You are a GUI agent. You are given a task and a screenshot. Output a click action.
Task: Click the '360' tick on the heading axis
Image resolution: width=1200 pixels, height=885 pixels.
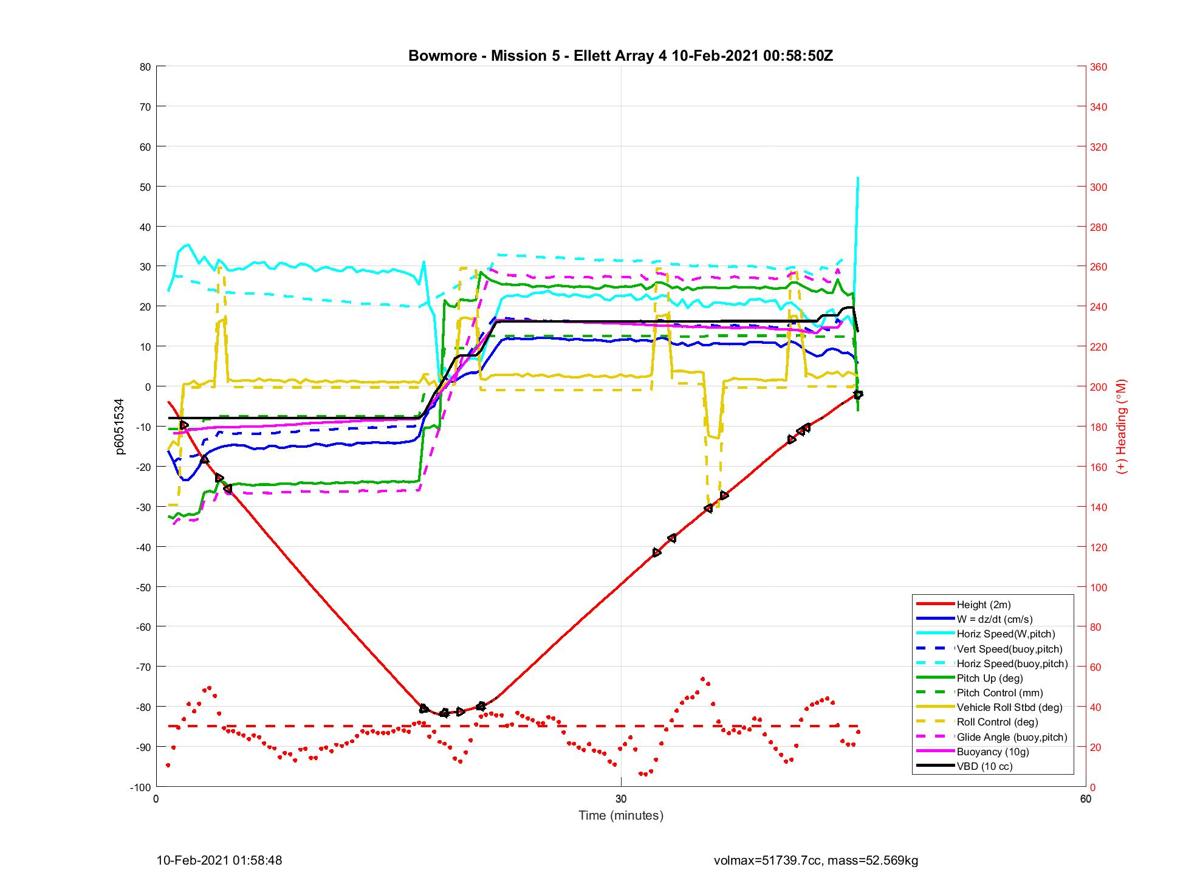point(1098,67)
